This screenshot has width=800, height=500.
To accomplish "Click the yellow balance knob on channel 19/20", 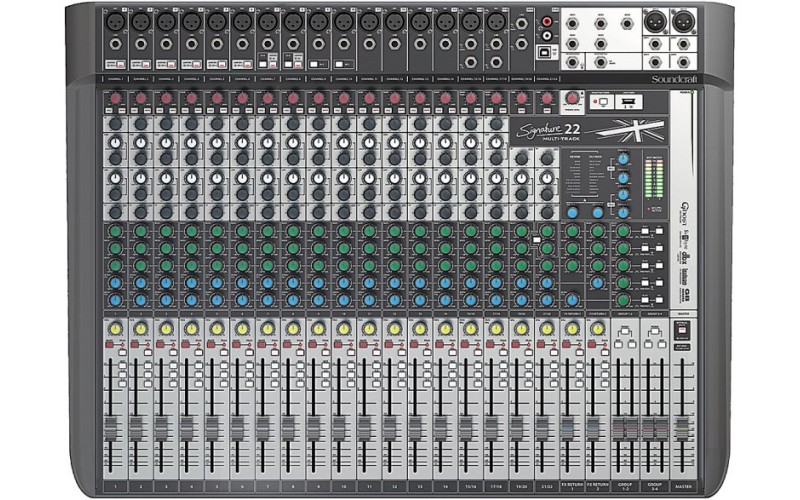I will [521, 329].
